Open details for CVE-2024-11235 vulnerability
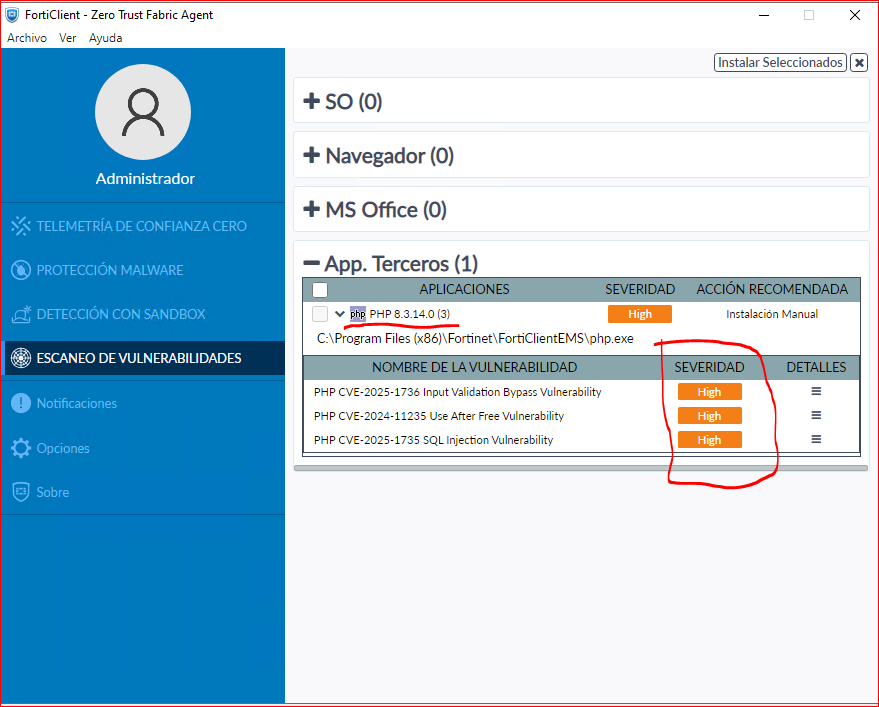The width and height of the screenshot is (879, 707). (x=816, y=415)
